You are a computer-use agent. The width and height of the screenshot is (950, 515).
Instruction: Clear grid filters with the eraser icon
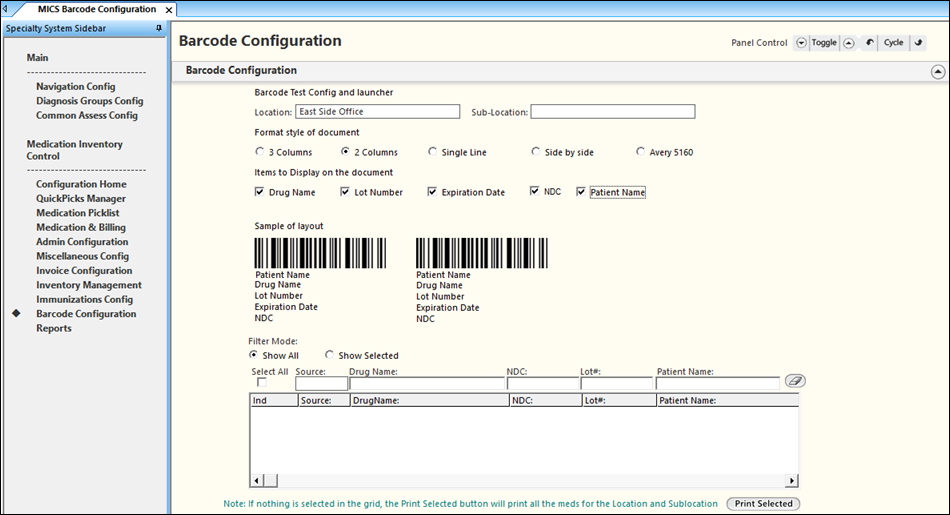point(795,381)
